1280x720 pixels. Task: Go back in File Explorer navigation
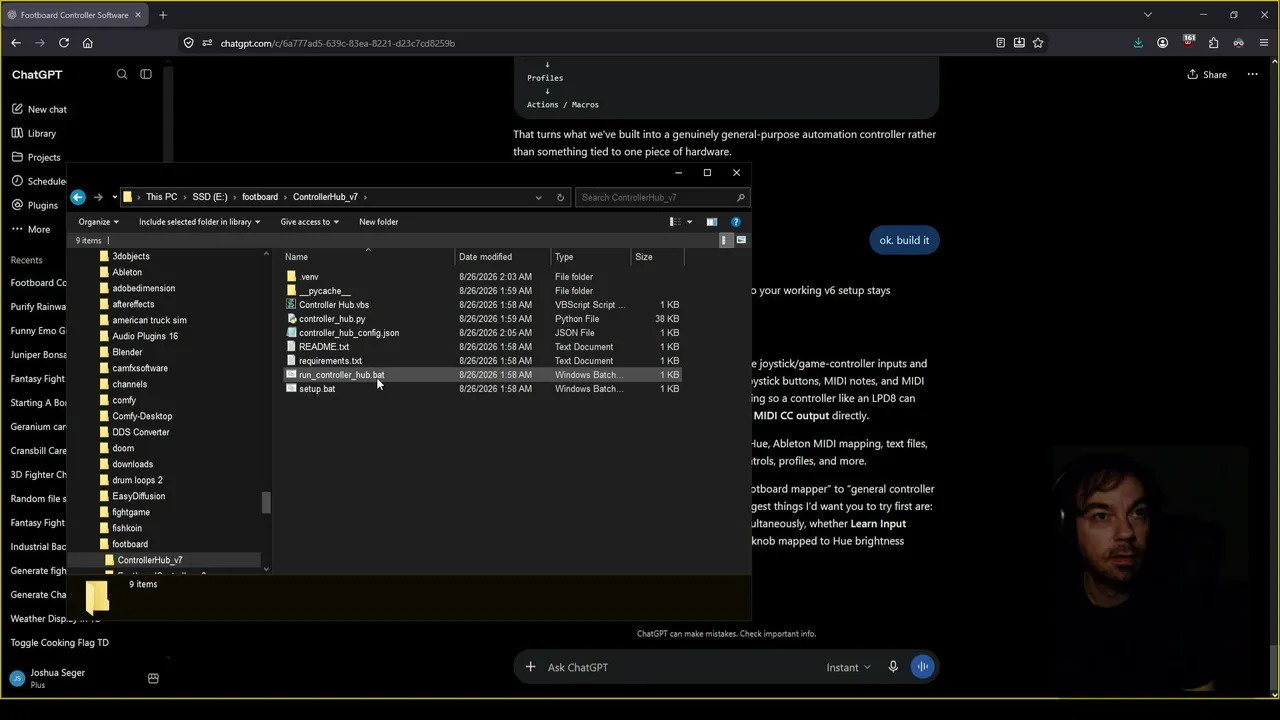[78, 197]
